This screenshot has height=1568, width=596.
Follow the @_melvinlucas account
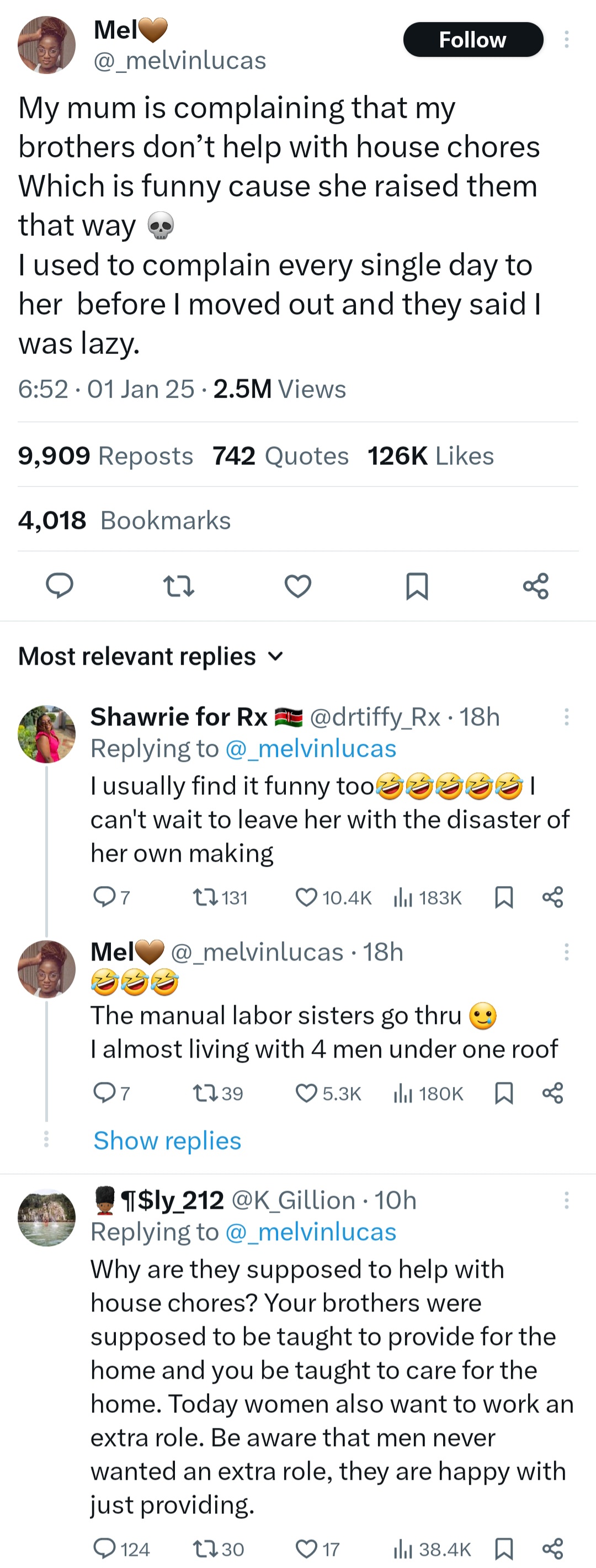(473, 40)
